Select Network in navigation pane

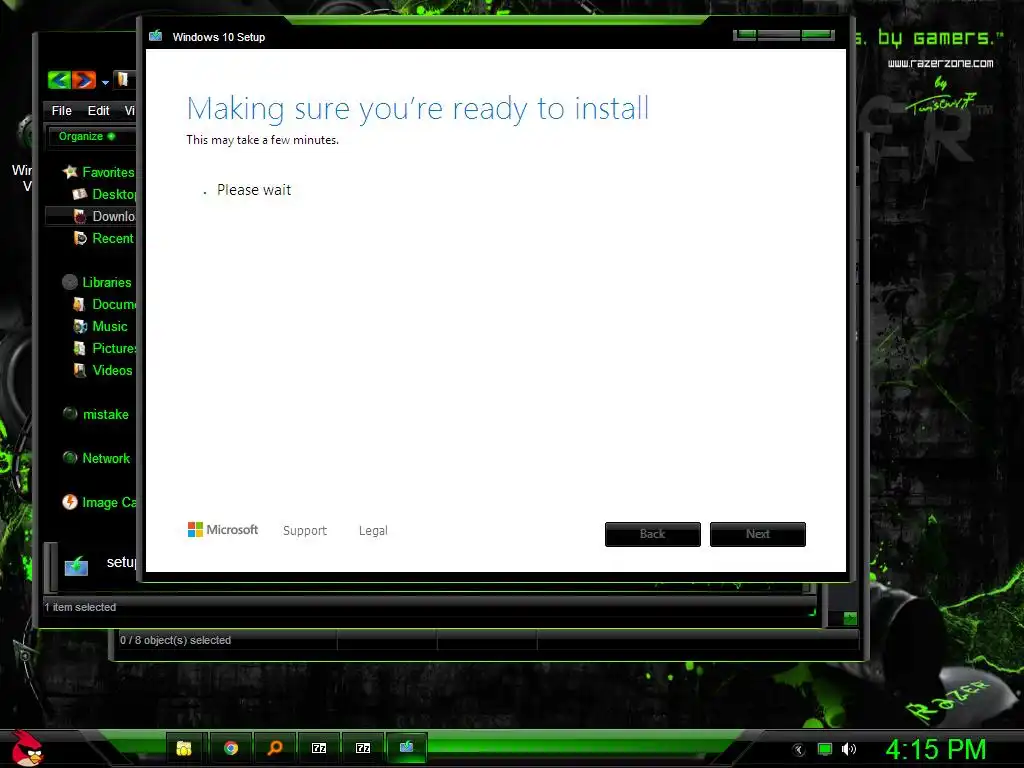coord(106,458)
